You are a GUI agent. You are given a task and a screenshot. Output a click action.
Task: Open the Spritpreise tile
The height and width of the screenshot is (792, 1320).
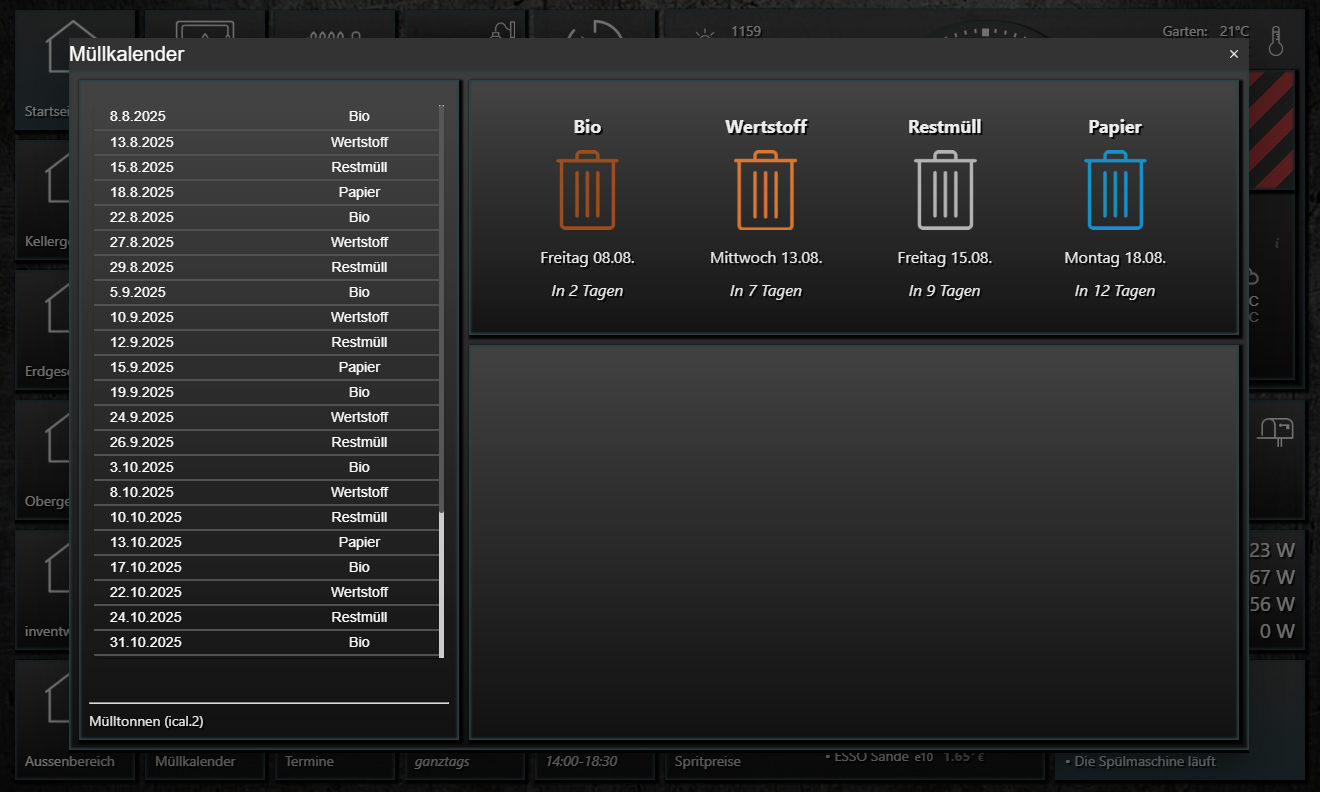[x=708, y=762]
